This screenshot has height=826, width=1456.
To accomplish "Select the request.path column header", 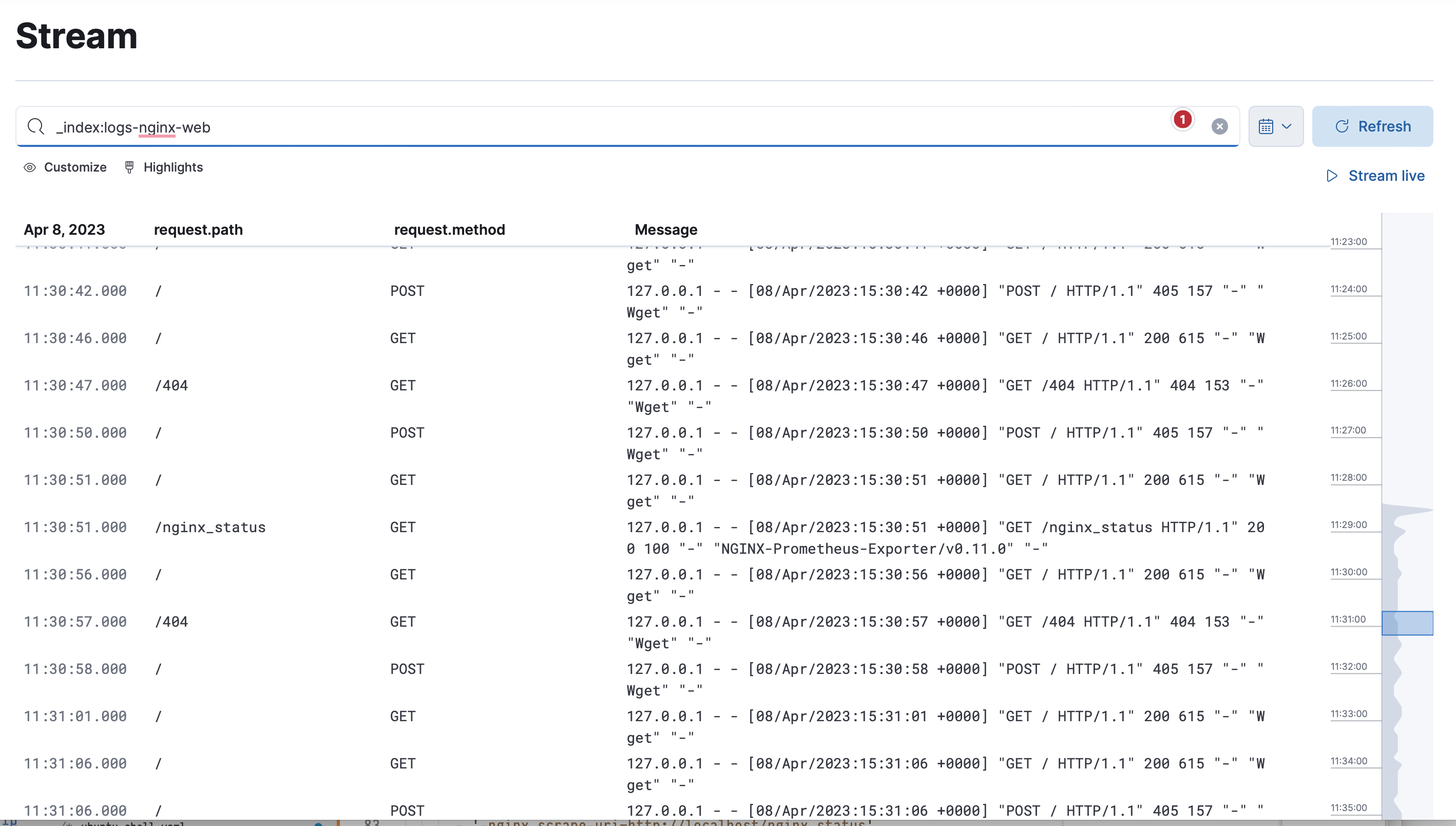I will [198, 229].
